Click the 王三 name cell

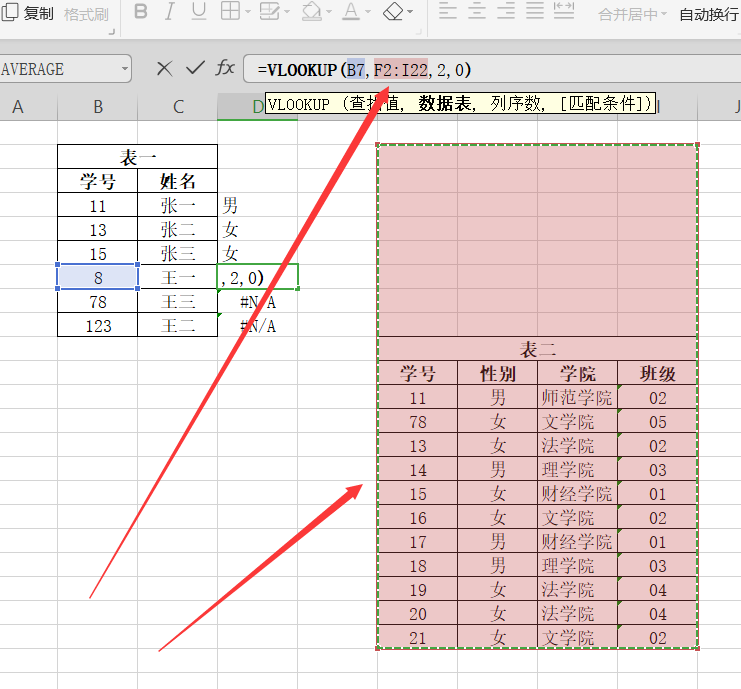pyautogui.click(x=178, y=301)
